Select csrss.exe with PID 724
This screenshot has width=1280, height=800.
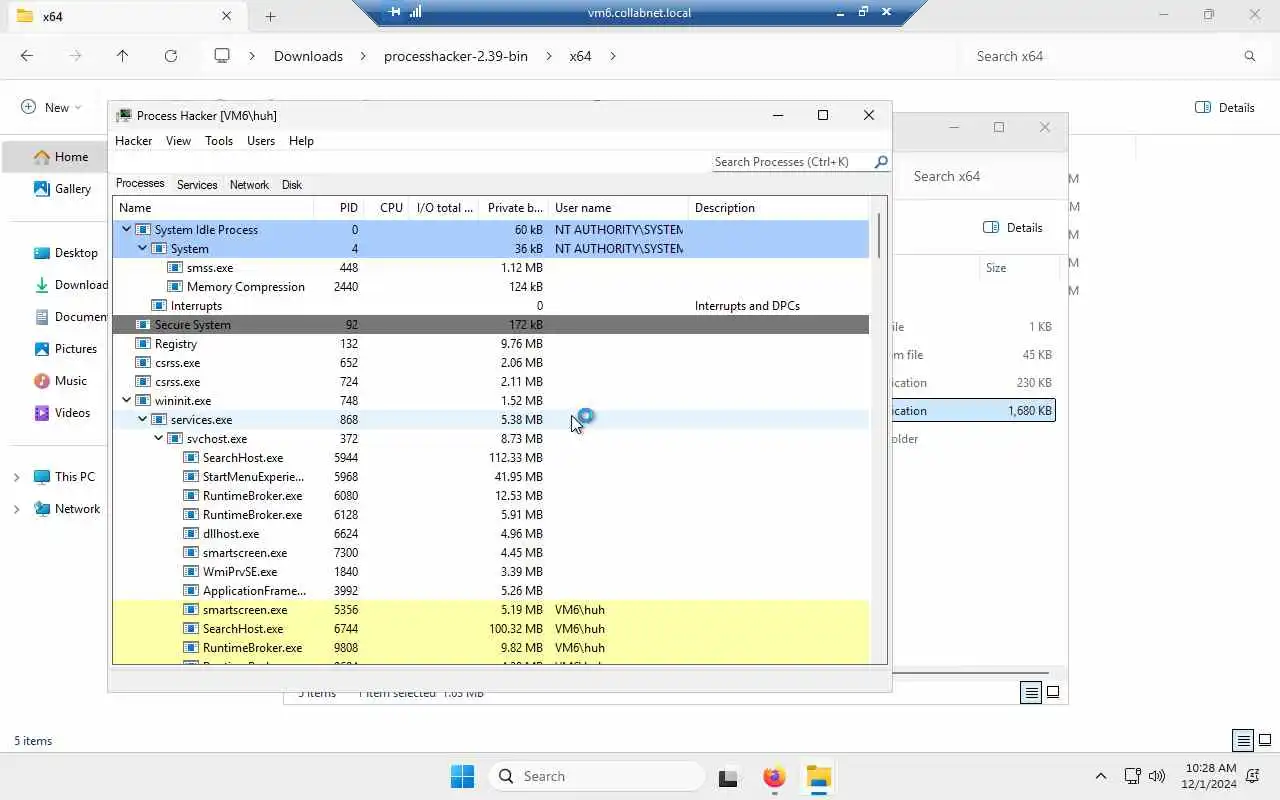coord(491,382)
